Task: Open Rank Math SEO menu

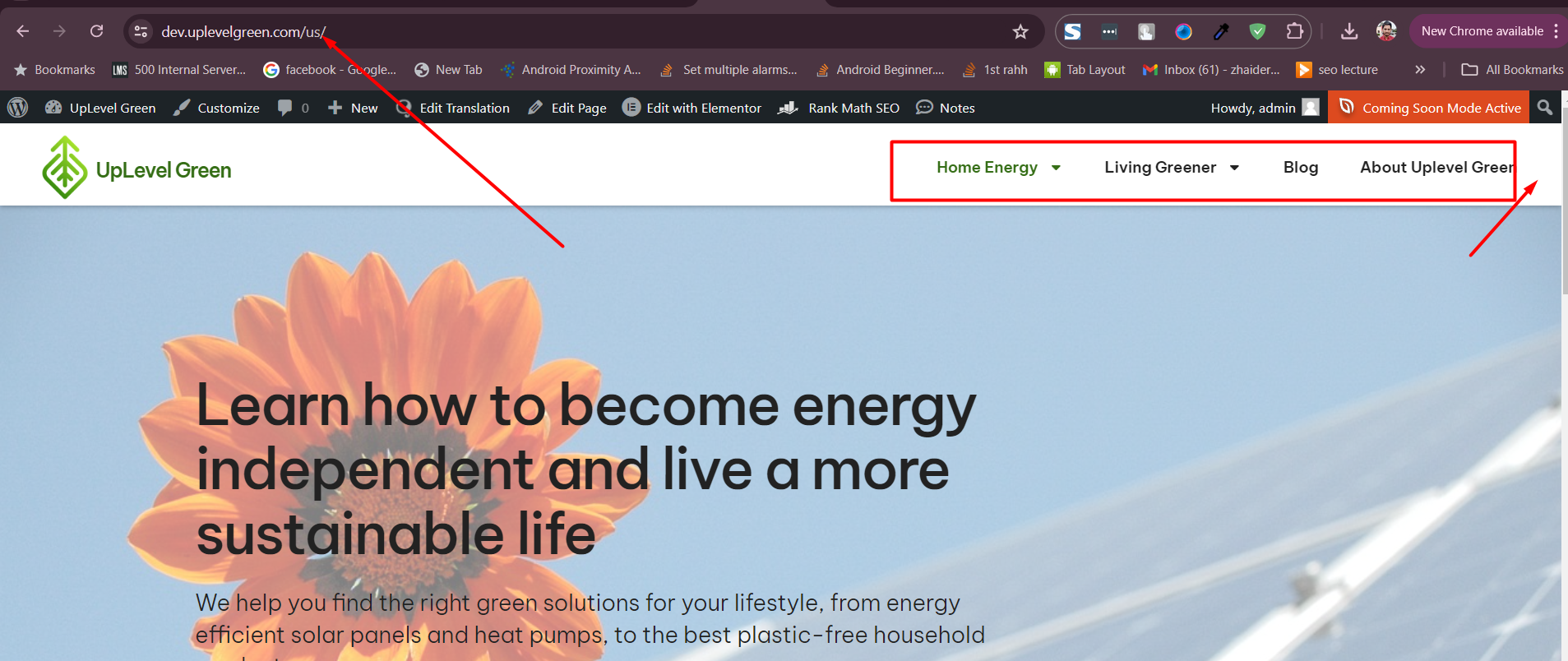Action: tap(839, 108)
